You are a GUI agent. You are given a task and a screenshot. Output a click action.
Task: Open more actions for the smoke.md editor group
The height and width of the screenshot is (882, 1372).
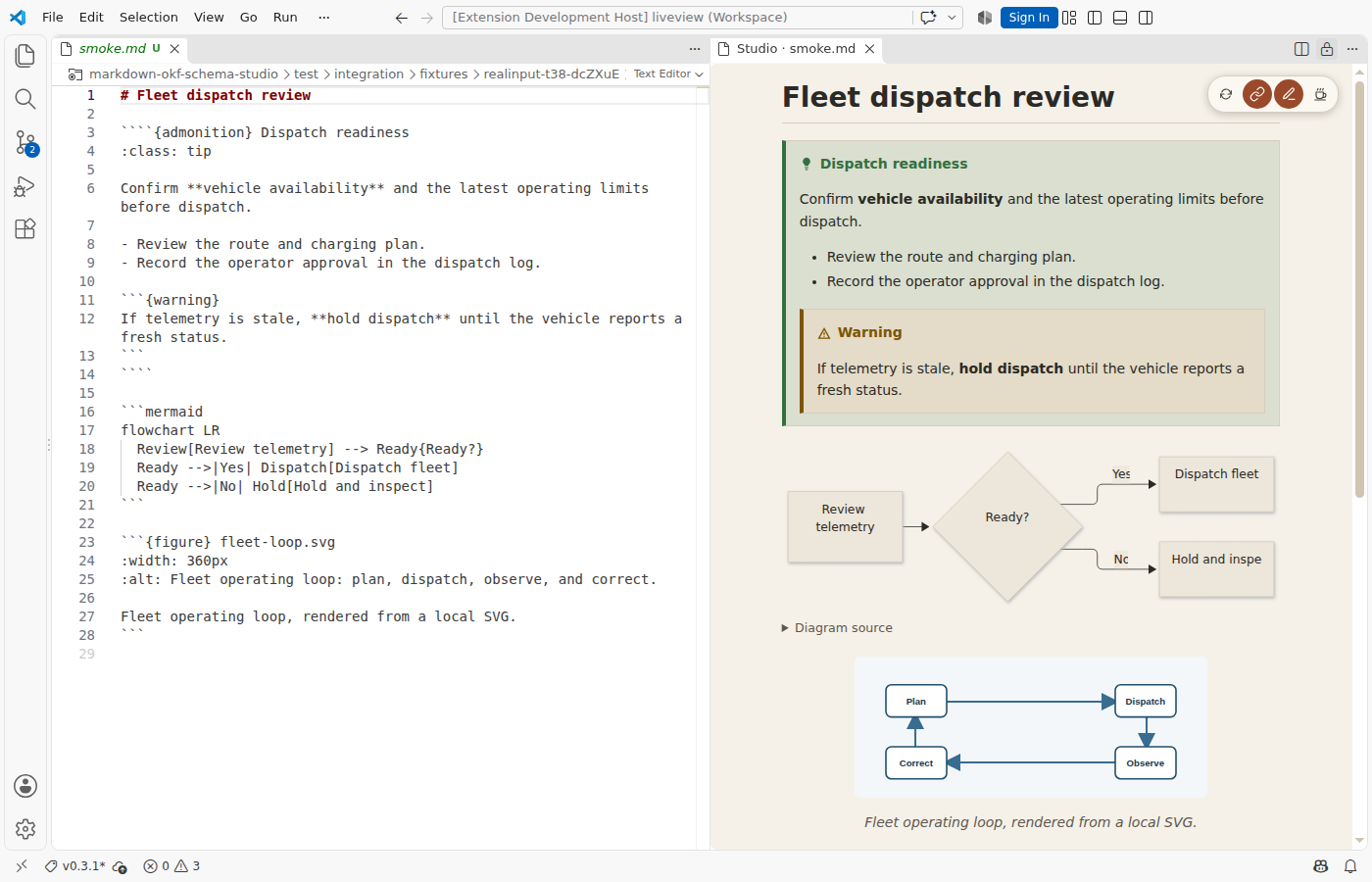[x=695, y=49]
